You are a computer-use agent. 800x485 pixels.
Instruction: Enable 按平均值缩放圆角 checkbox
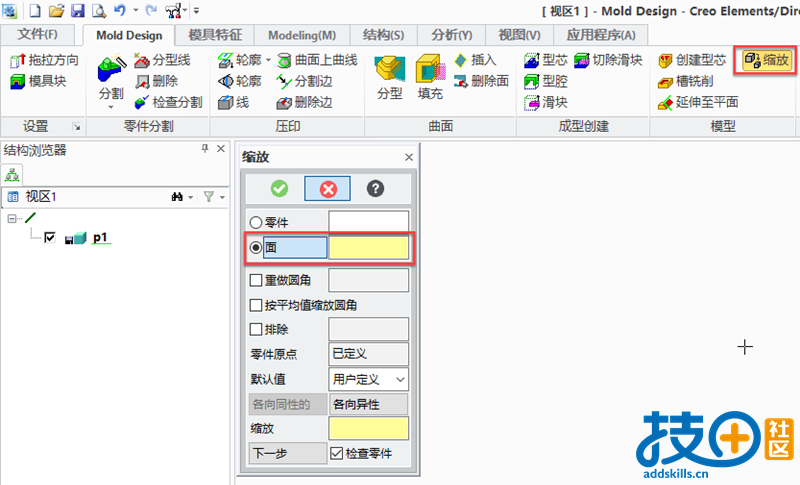click(x=256, y=305)
